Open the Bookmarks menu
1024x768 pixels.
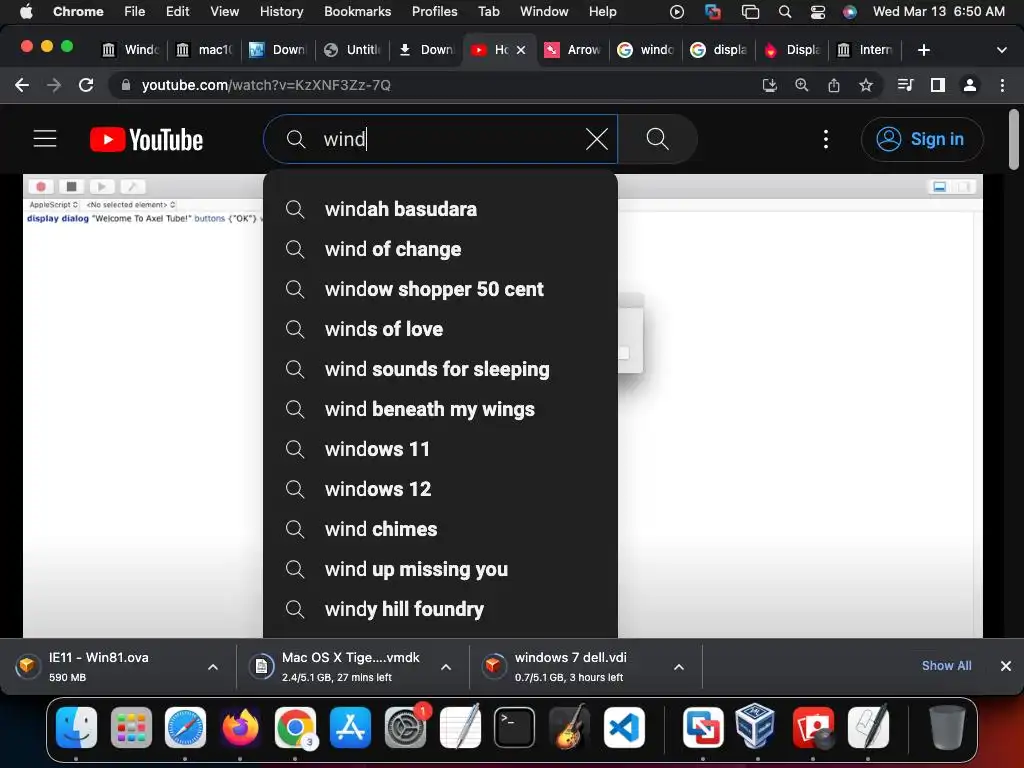point(357,11)
